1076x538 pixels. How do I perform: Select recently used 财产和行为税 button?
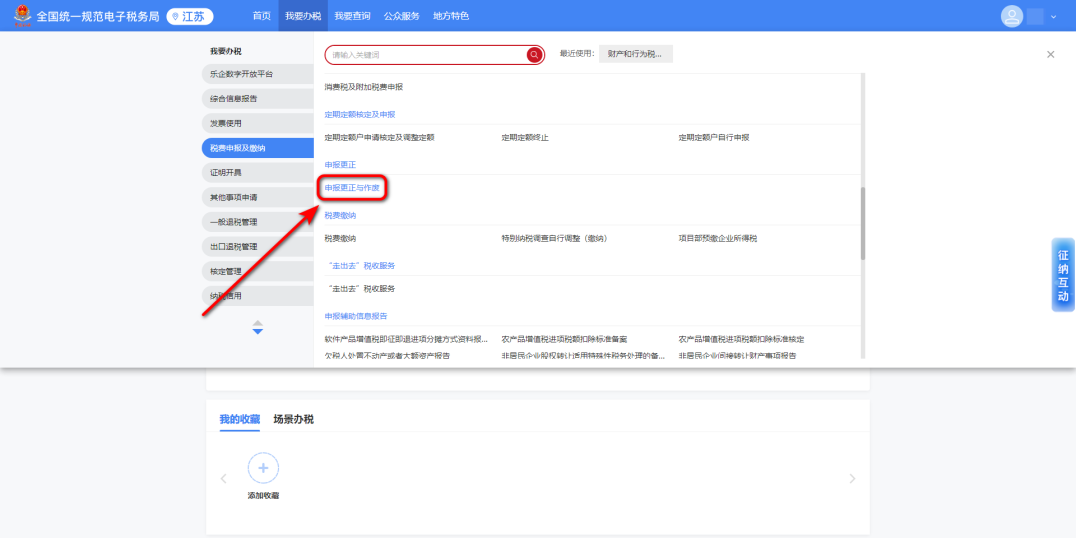(635, 54)
